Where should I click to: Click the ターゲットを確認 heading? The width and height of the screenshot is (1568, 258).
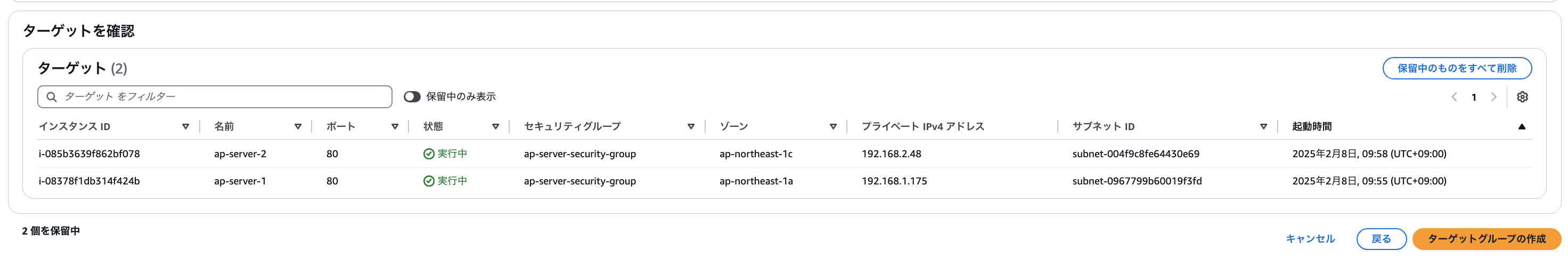(78, 31)
